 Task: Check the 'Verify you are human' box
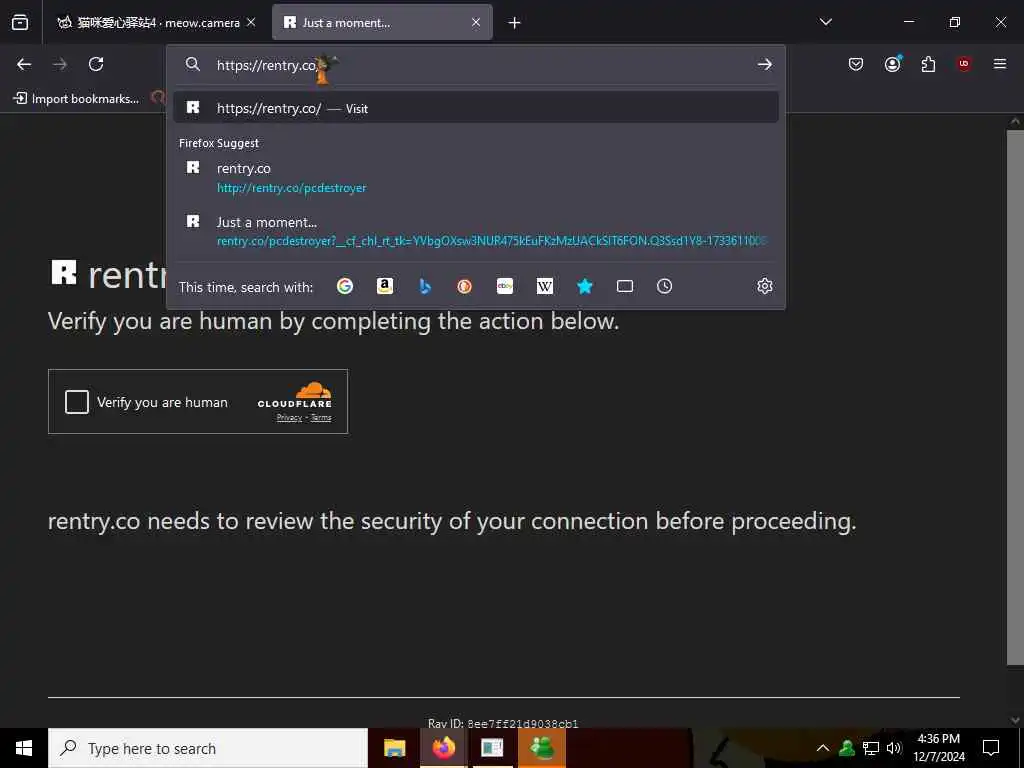[76, 402]
